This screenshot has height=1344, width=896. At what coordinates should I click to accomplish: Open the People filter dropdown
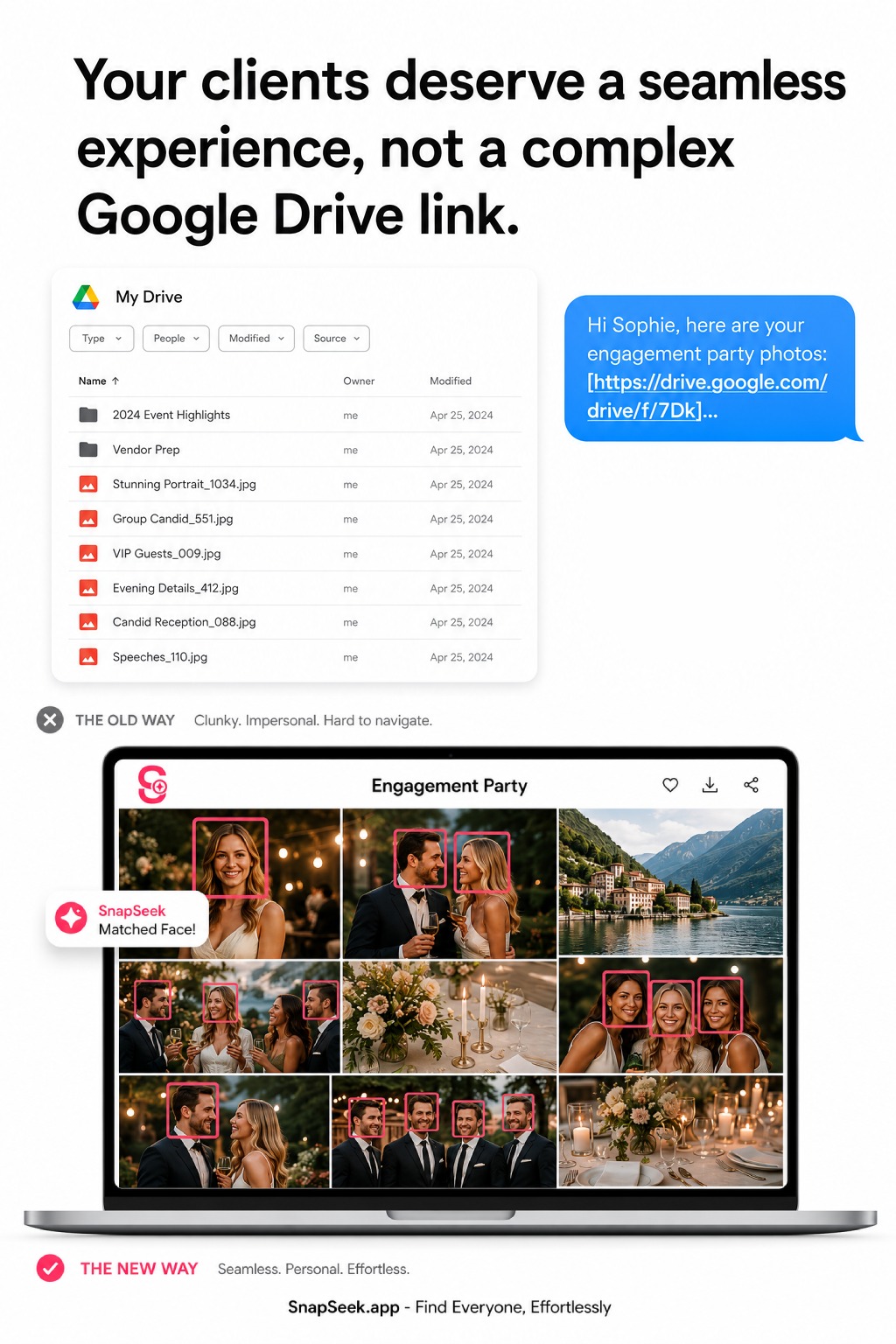(176, 339)
